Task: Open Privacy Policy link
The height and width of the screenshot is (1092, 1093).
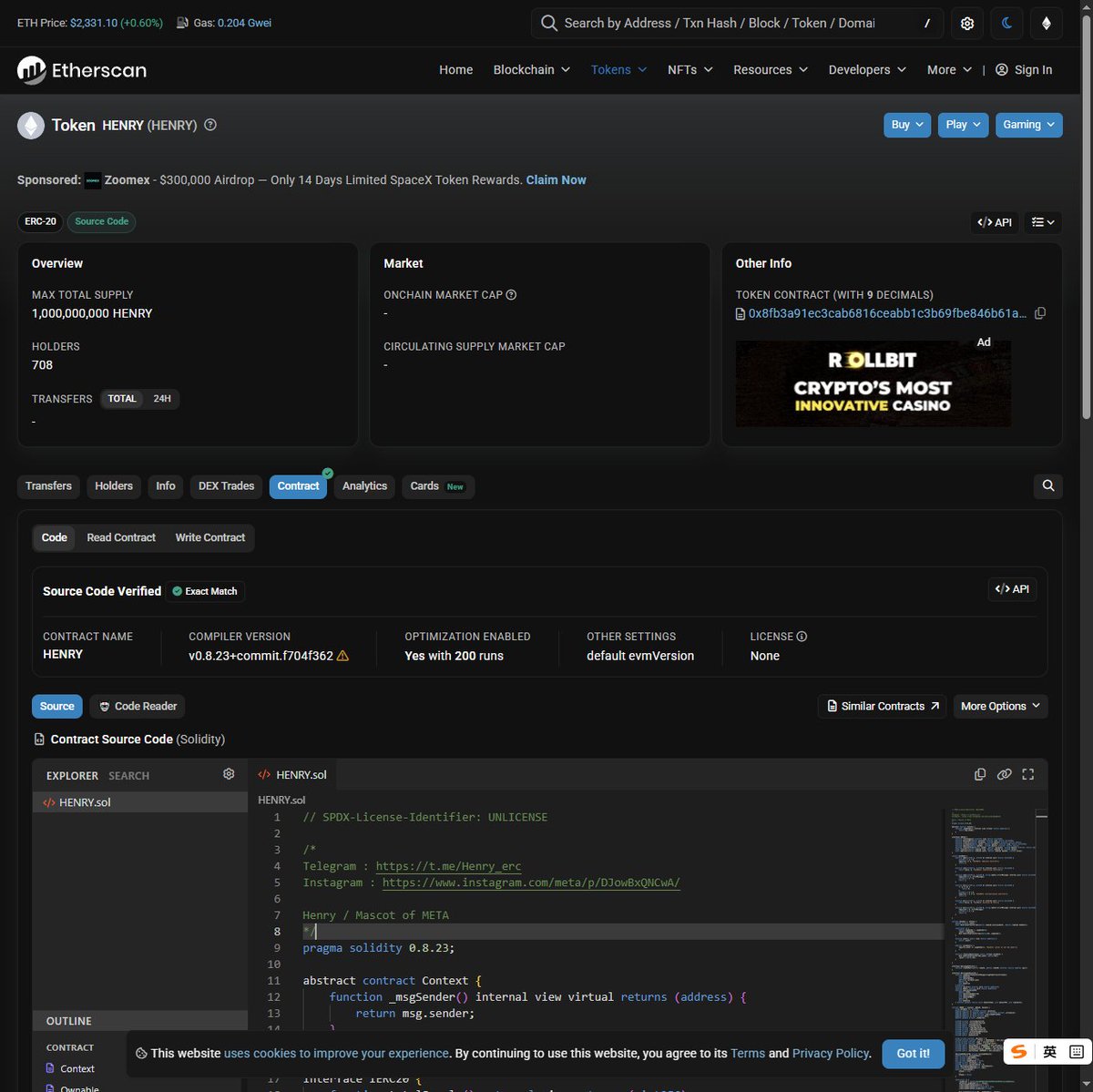Action: click(x=832, y=1053)
